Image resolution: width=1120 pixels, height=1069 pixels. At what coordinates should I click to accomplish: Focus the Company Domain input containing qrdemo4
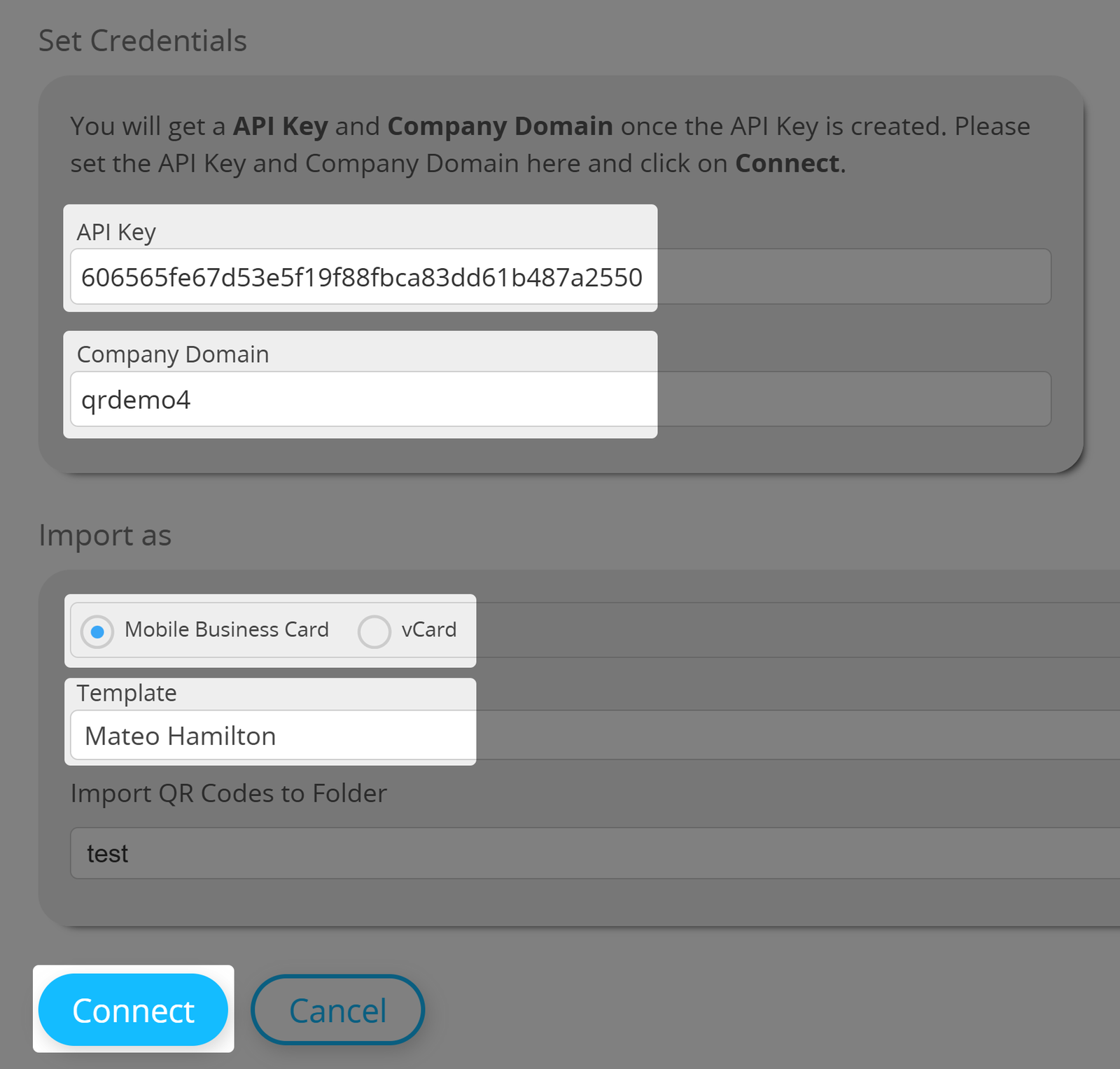click(360, 400)
